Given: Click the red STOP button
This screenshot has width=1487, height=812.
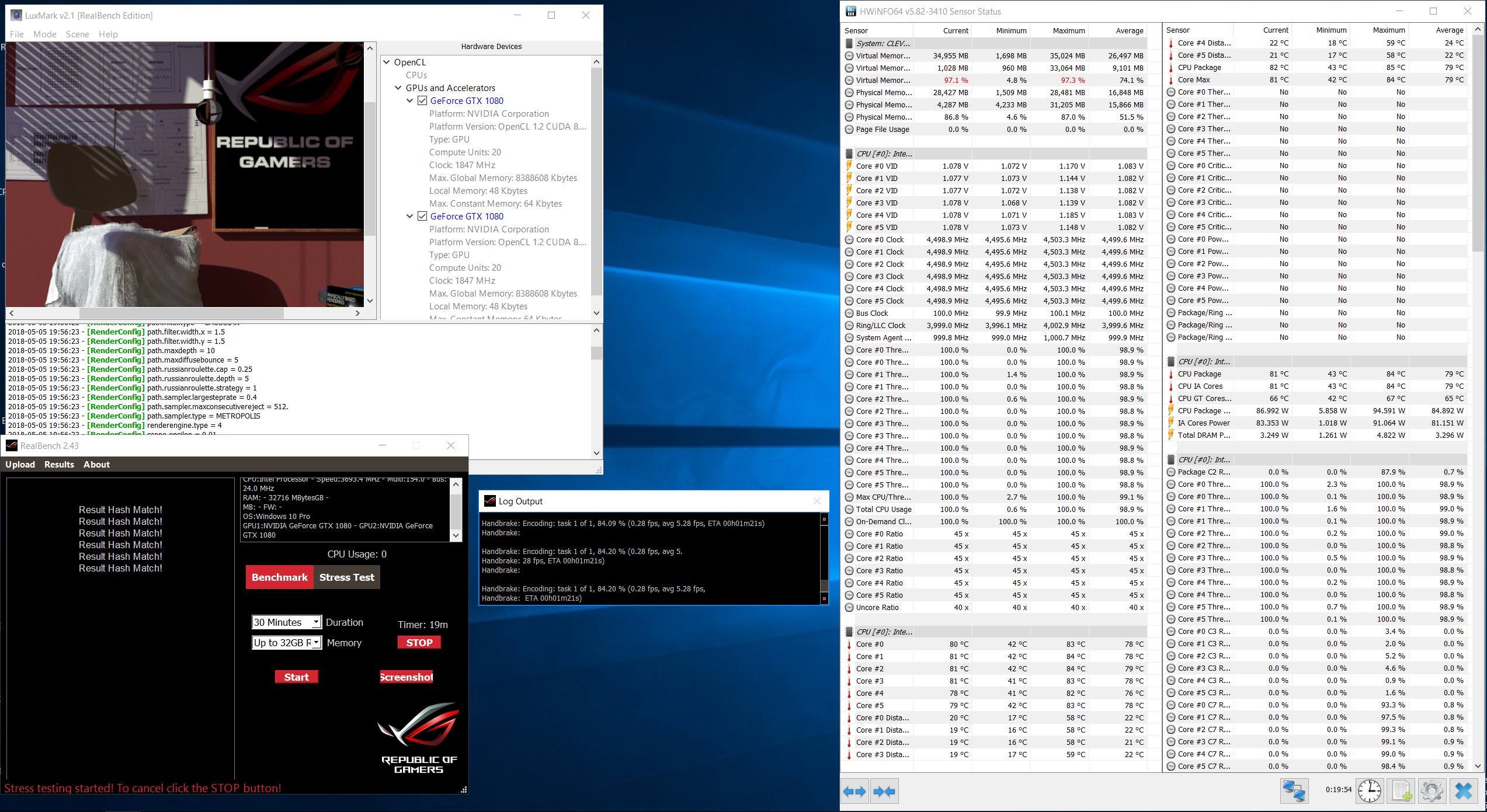Looking at the screenshot, I should click(419, 643).
